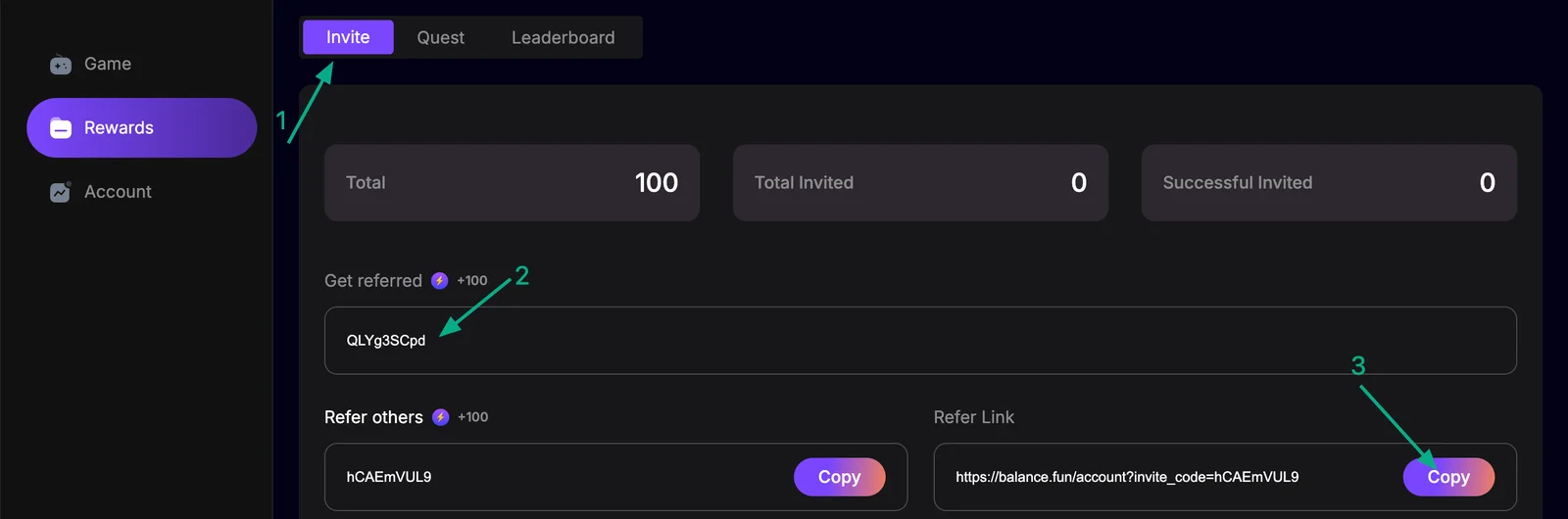Click the Account chart icon
1568x519 pixels.
point(61,192)
